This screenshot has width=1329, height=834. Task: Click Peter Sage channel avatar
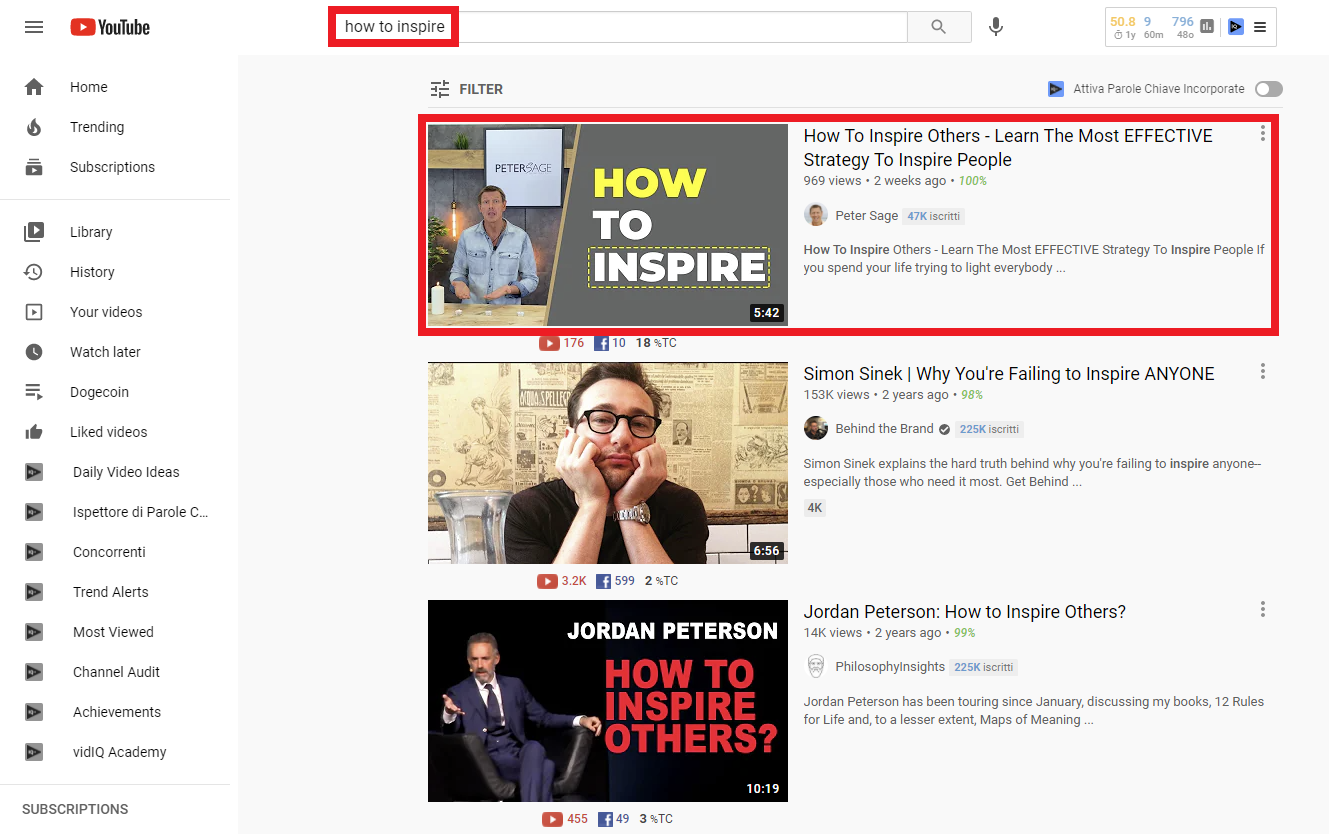(816, 215)
